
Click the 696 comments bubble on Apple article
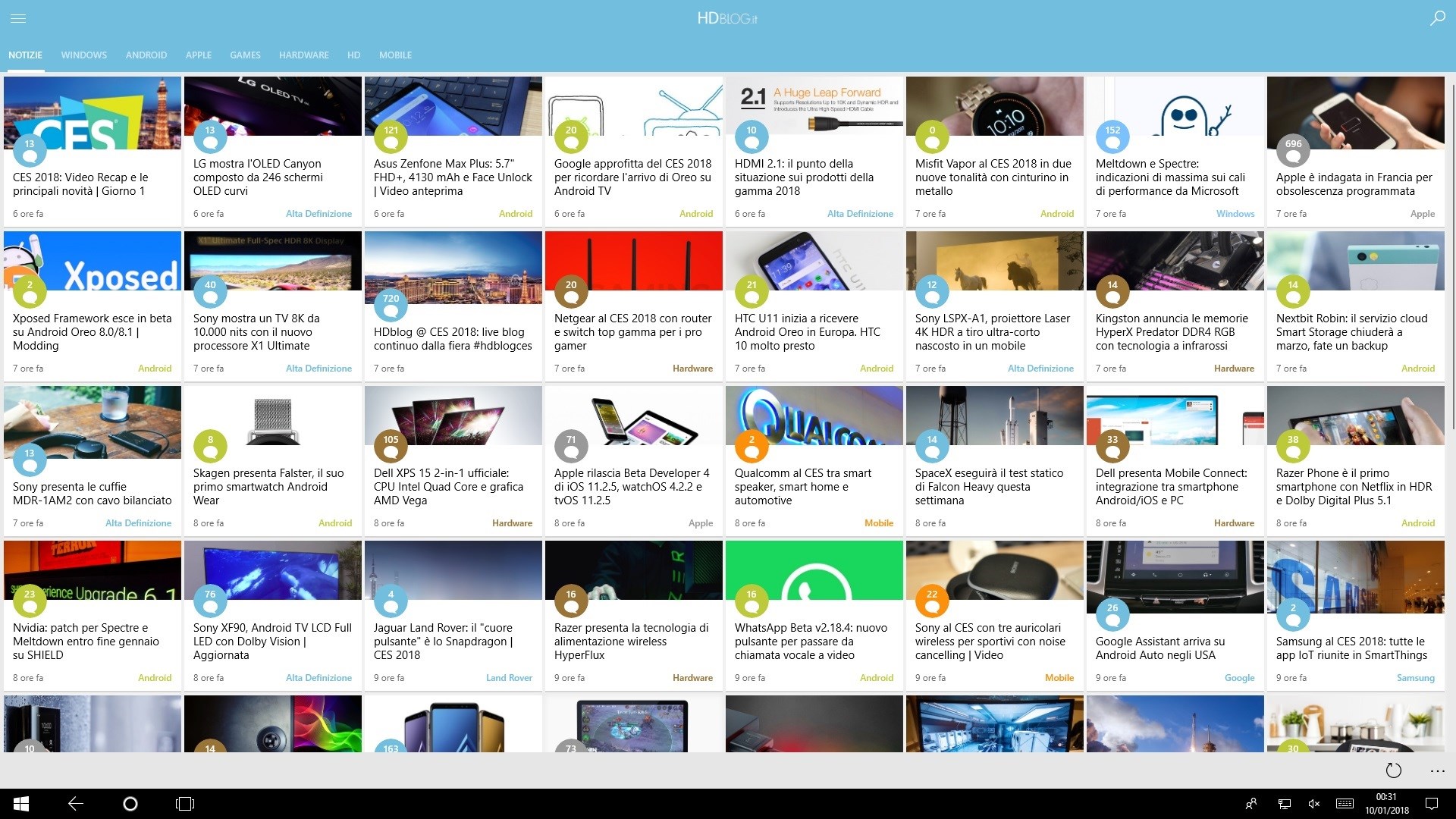[x=1293, y=149]
